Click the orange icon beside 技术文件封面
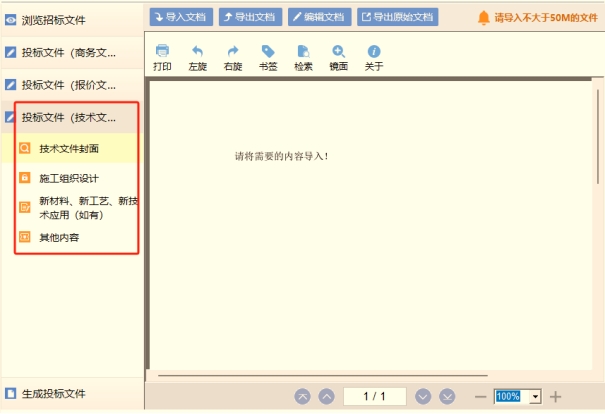Screen dimensions: 605x414 click(25, 148)
